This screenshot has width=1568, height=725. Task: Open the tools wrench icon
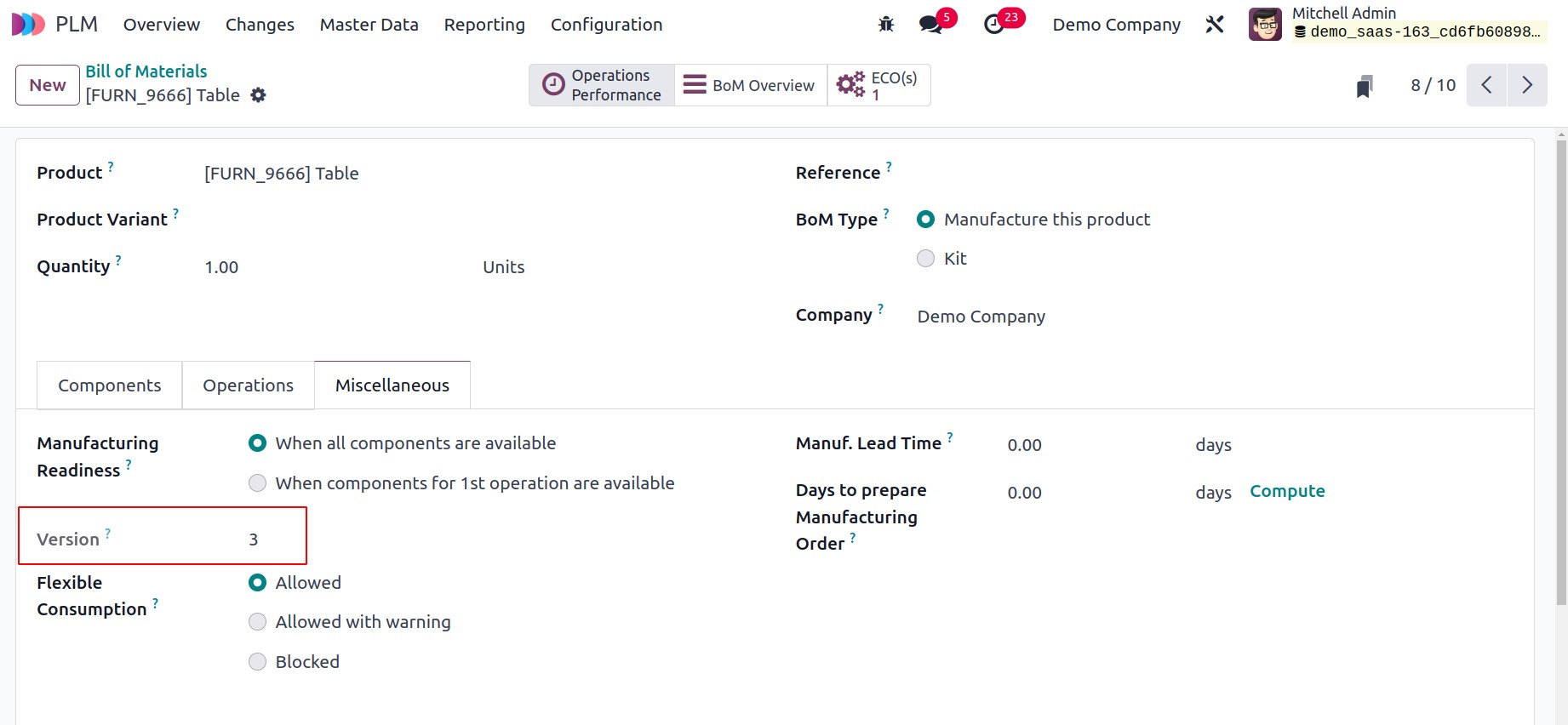(1215, 25)
